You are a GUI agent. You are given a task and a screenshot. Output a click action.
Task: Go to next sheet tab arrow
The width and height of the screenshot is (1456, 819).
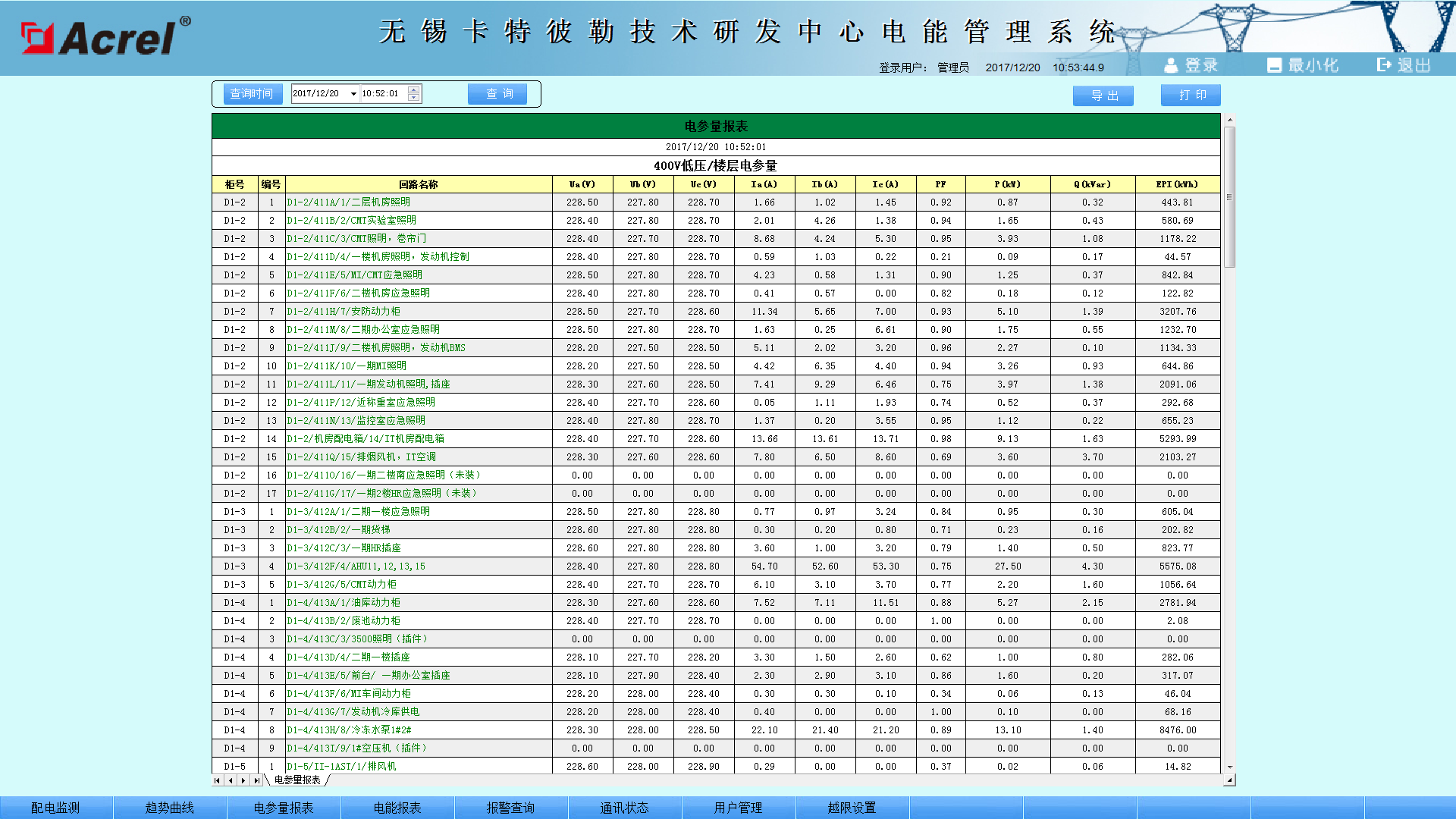pos(243,780)
